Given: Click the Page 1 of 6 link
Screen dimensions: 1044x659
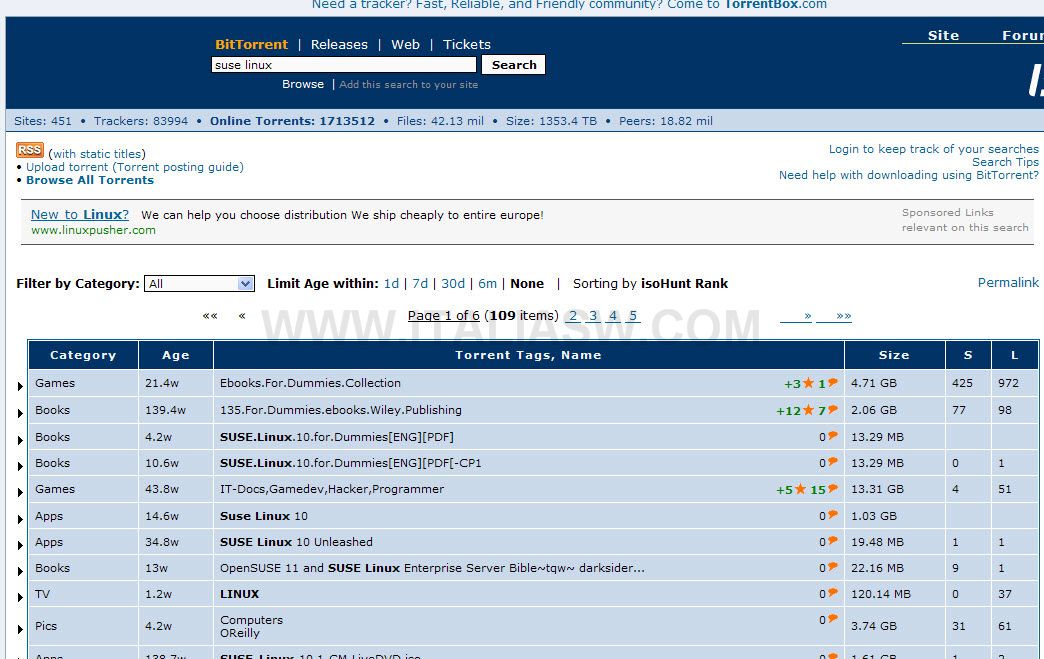Looking at the screenshot, I should [x=443, y=316].
